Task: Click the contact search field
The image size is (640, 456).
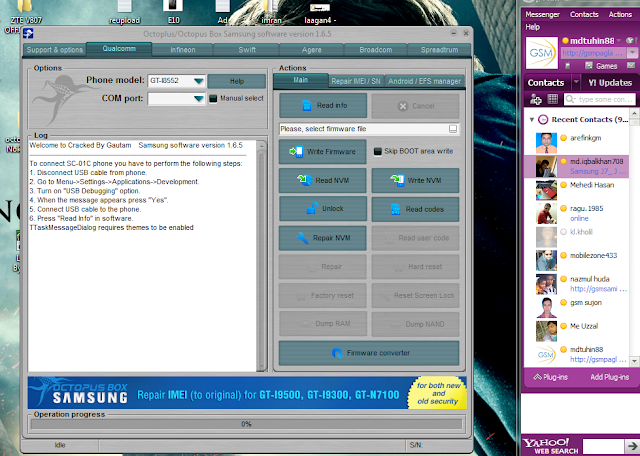Action: click(x=600, y=99)
